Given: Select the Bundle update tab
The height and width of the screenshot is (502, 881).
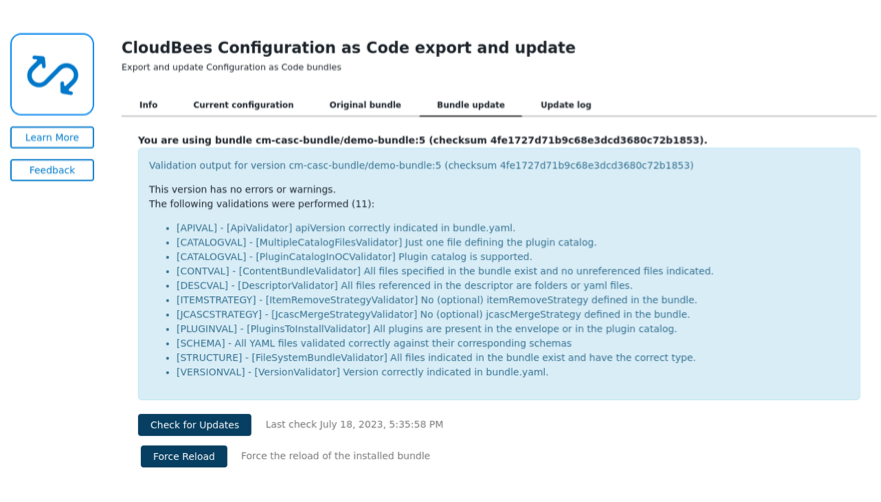Looking at the screenshot, I should tap(471, 105).
